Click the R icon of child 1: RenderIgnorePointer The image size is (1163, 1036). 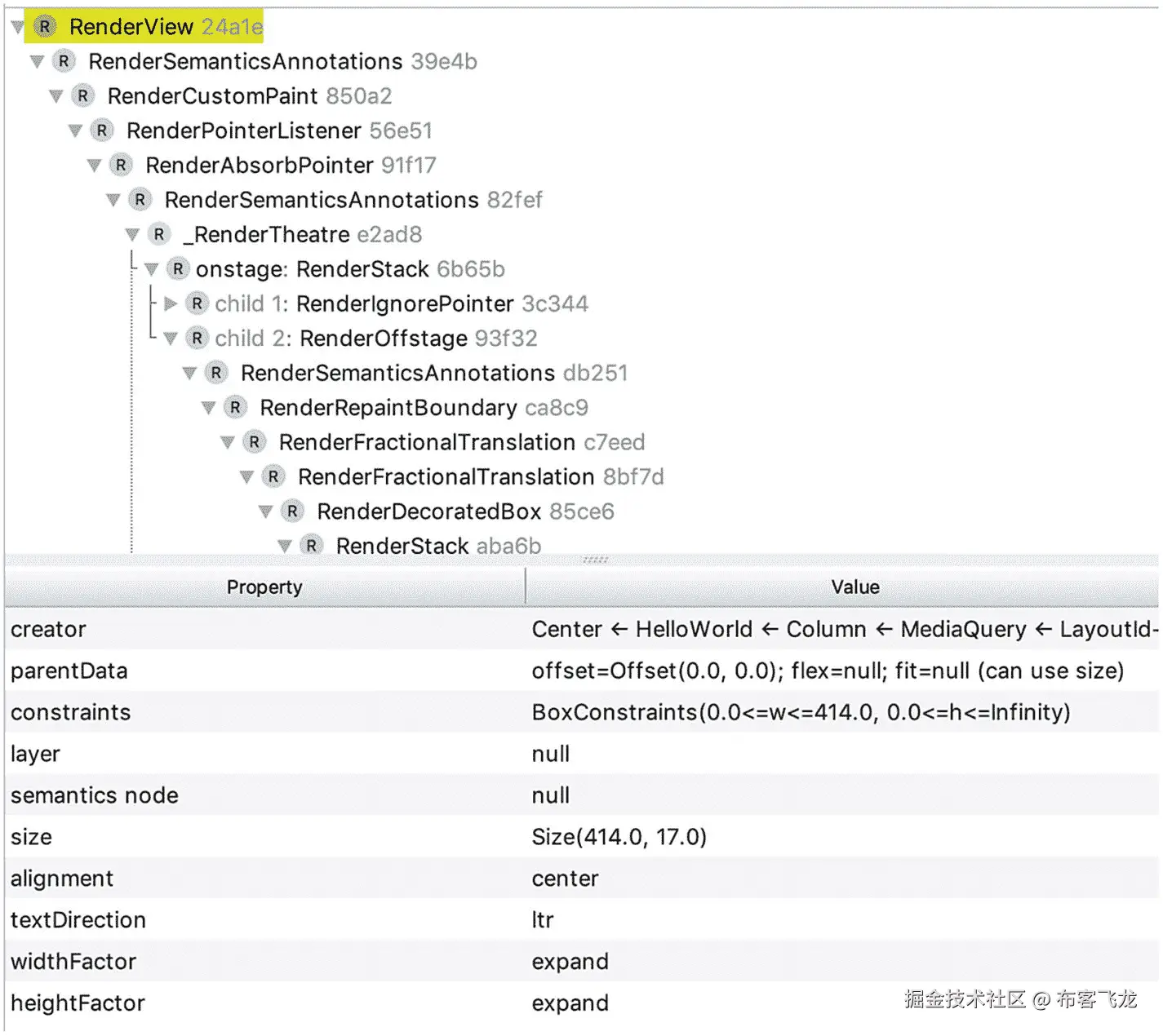197,303
